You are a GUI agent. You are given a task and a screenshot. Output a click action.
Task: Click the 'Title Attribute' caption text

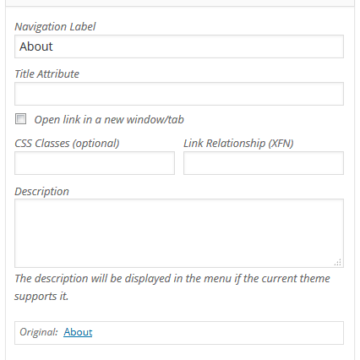click(47, 74)
